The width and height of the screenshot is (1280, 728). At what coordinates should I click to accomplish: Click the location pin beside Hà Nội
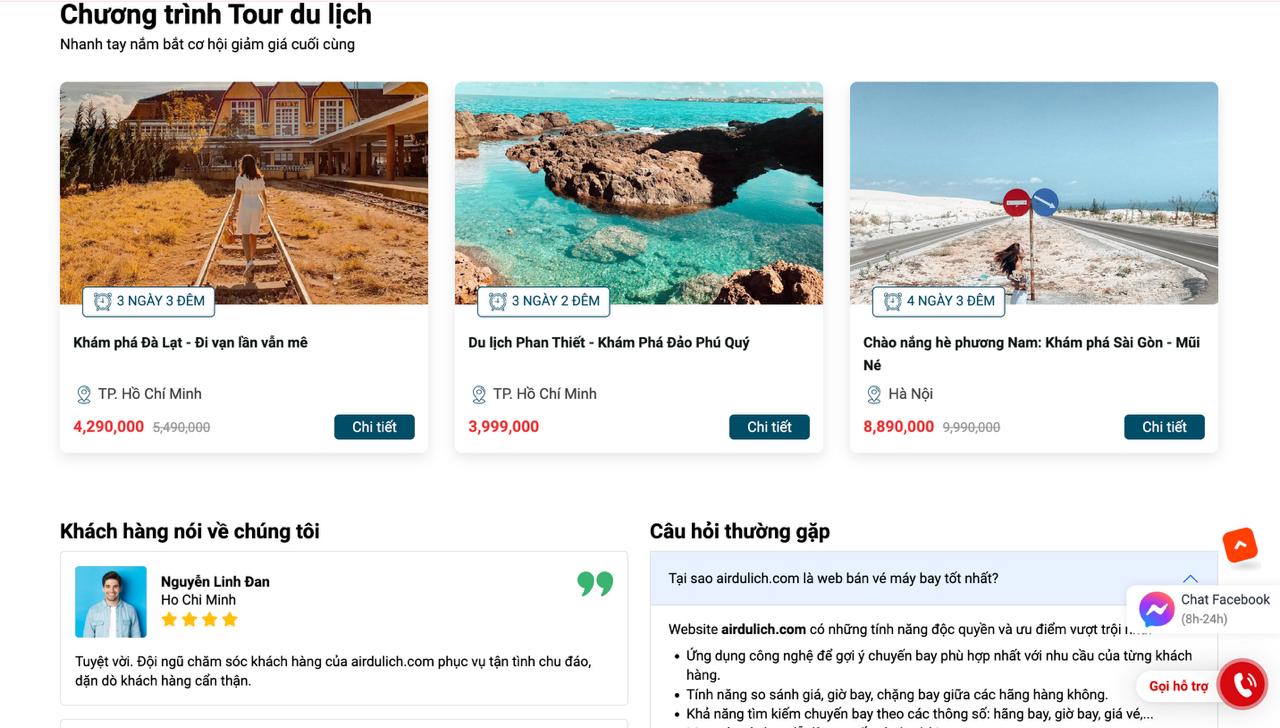coord(874,395)
